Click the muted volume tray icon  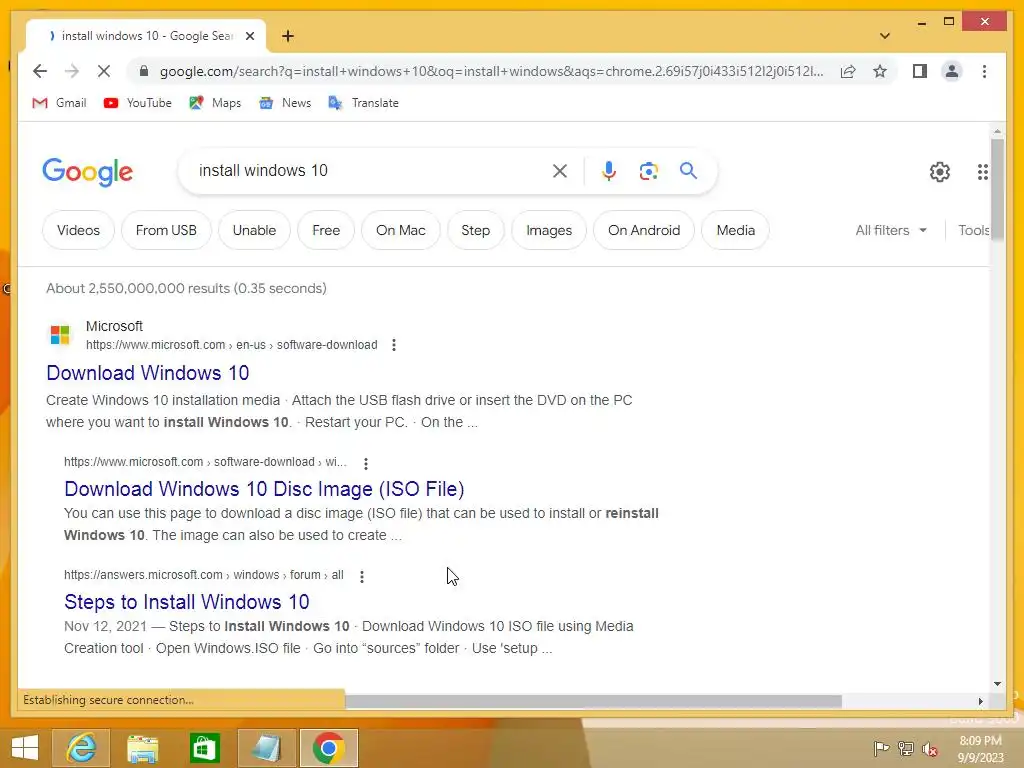[930, 749]
